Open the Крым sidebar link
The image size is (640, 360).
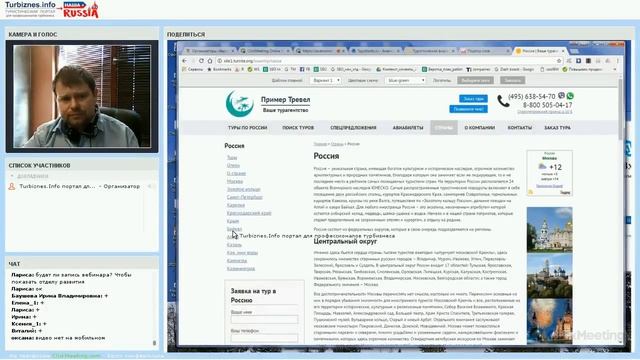point(233,221)
